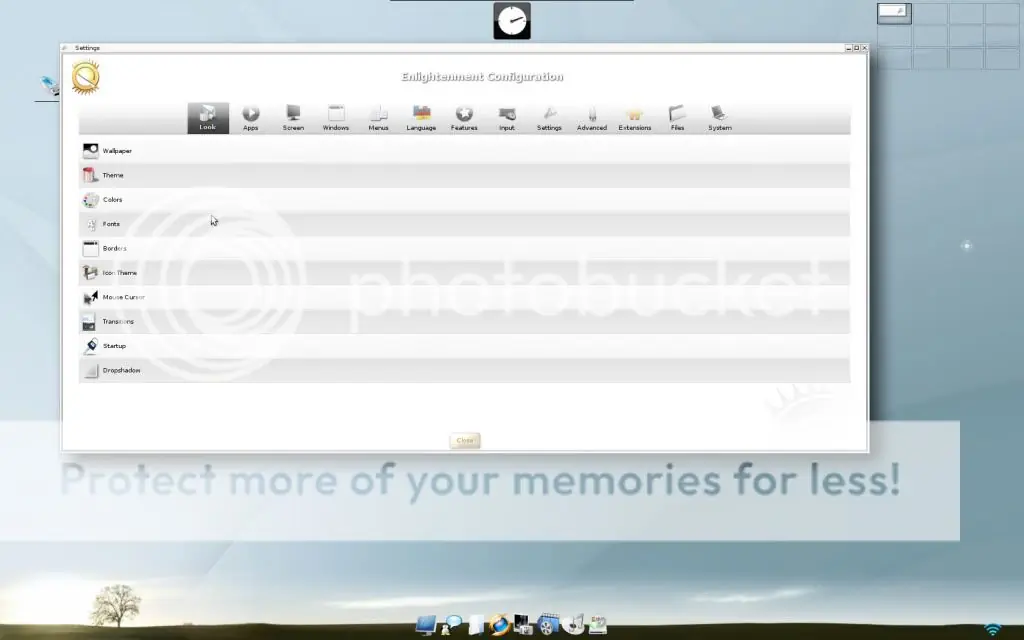Screen dimensions: 1024x640
Task: Open the Language category
Action: point(421,118)
